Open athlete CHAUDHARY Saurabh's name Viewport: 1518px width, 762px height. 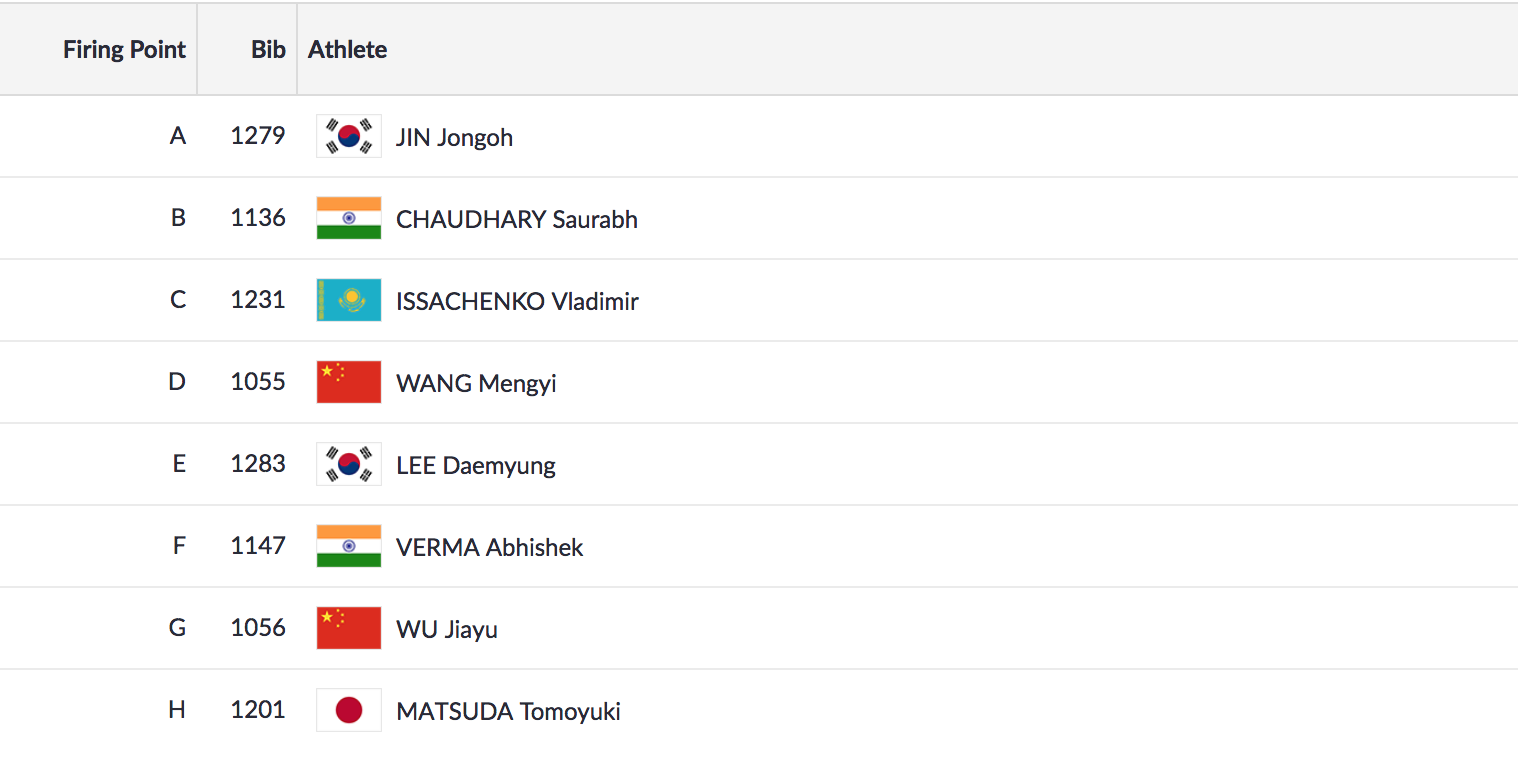tap(517, 219)
